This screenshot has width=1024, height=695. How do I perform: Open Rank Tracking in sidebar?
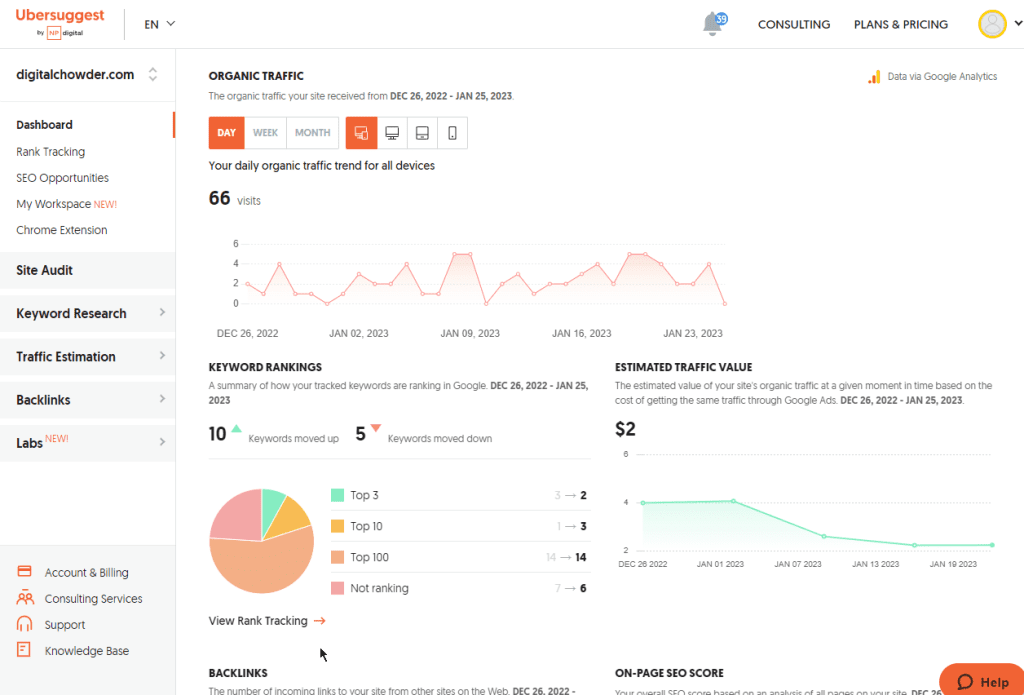(50, 152)
